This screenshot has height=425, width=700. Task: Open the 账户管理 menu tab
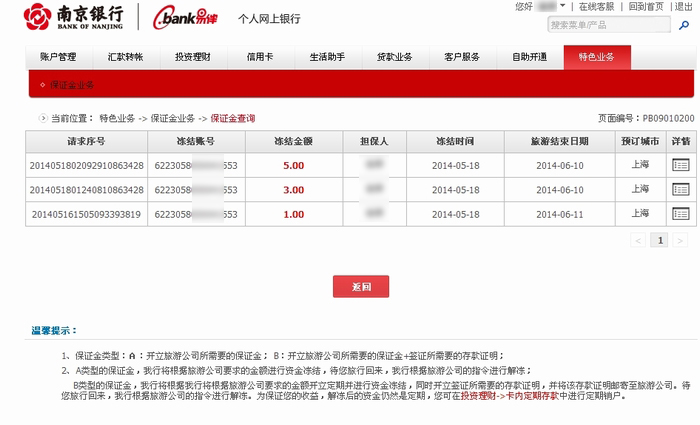[58, 57]
